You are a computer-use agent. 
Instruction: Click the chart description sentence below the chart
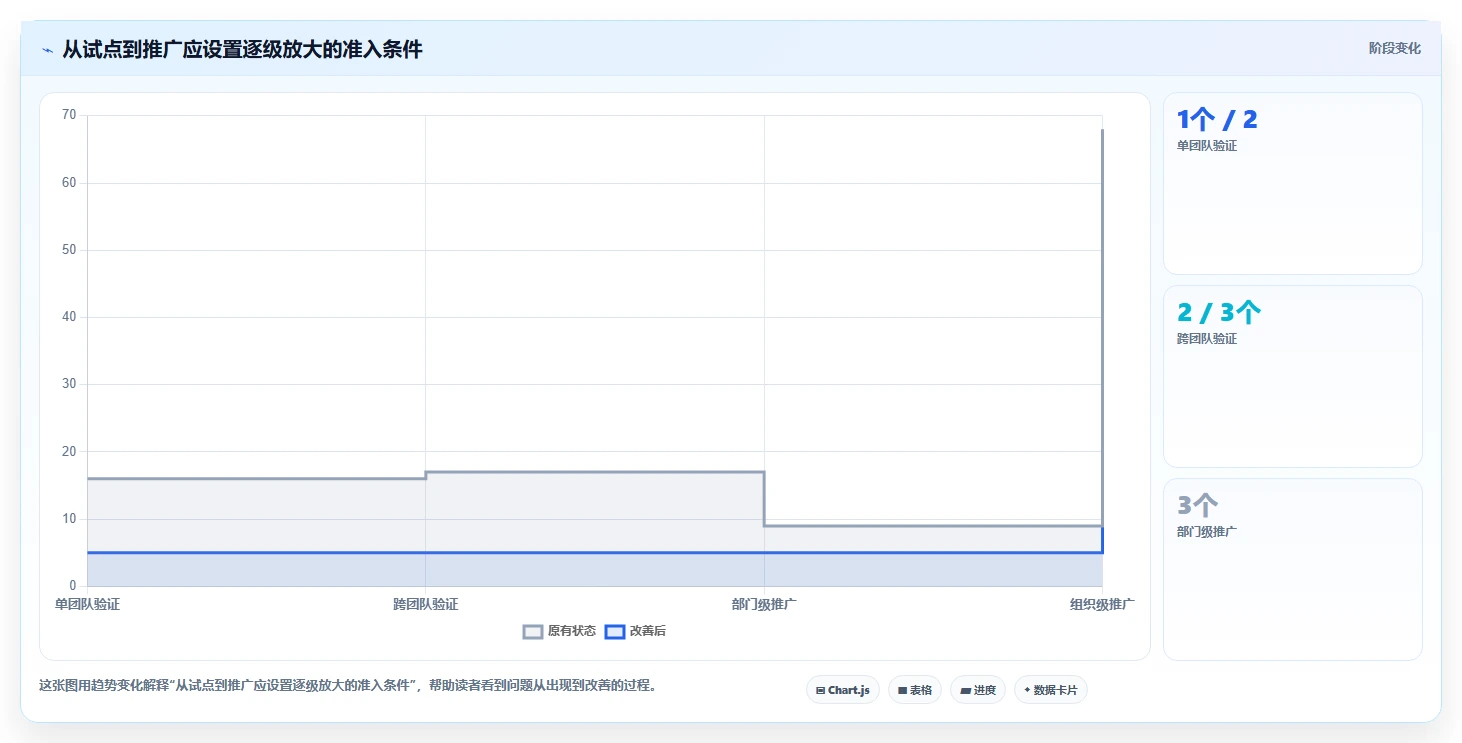pyautogui.click(x=348, y=686)
